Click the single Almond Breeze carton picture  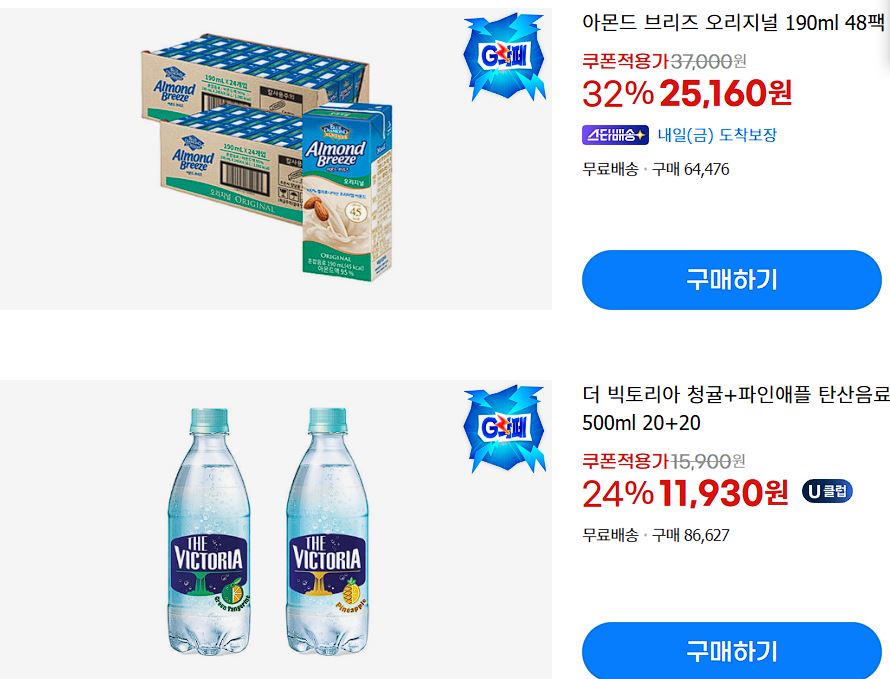pos(346,192)
